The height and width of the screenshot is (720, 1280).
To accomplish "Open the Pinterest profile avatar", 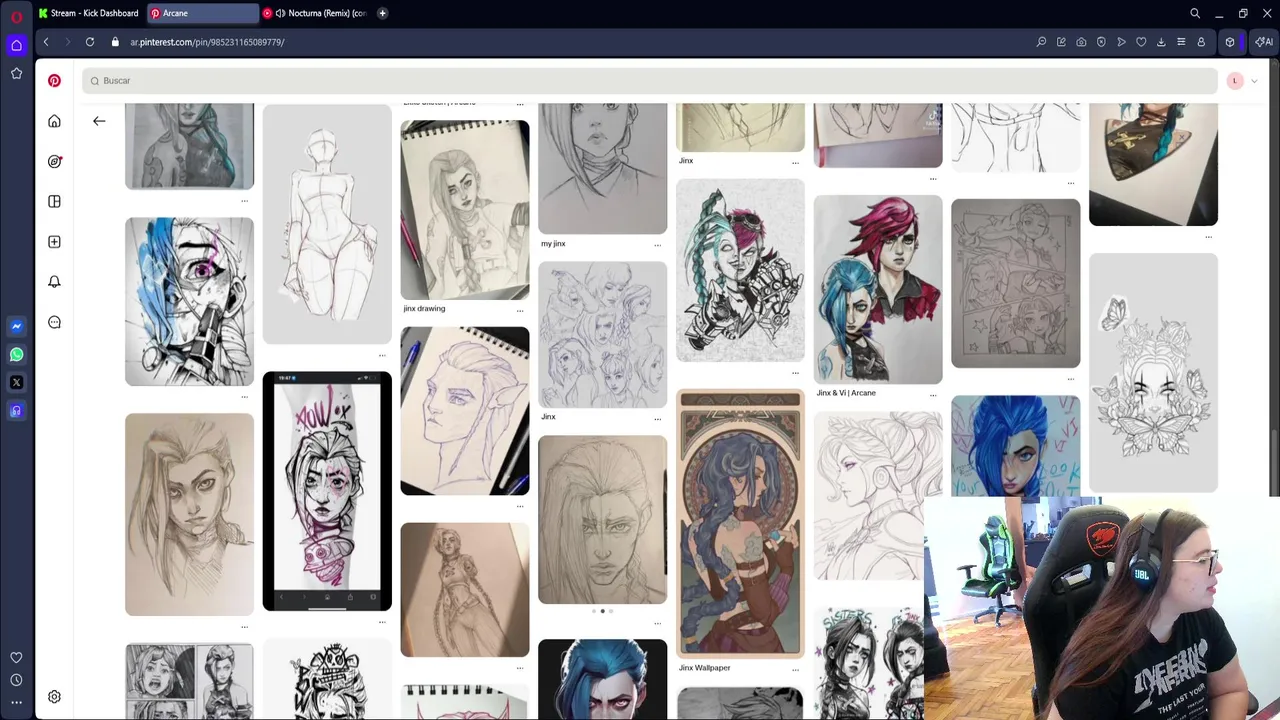I will click(1235, 81).
